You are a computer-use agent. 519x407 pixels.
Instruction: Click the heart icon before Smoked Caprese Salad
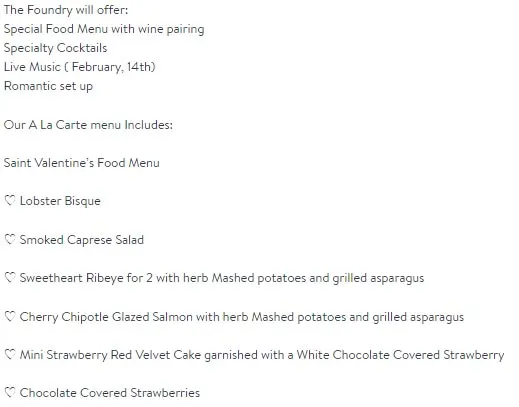(x=10, y=239)
